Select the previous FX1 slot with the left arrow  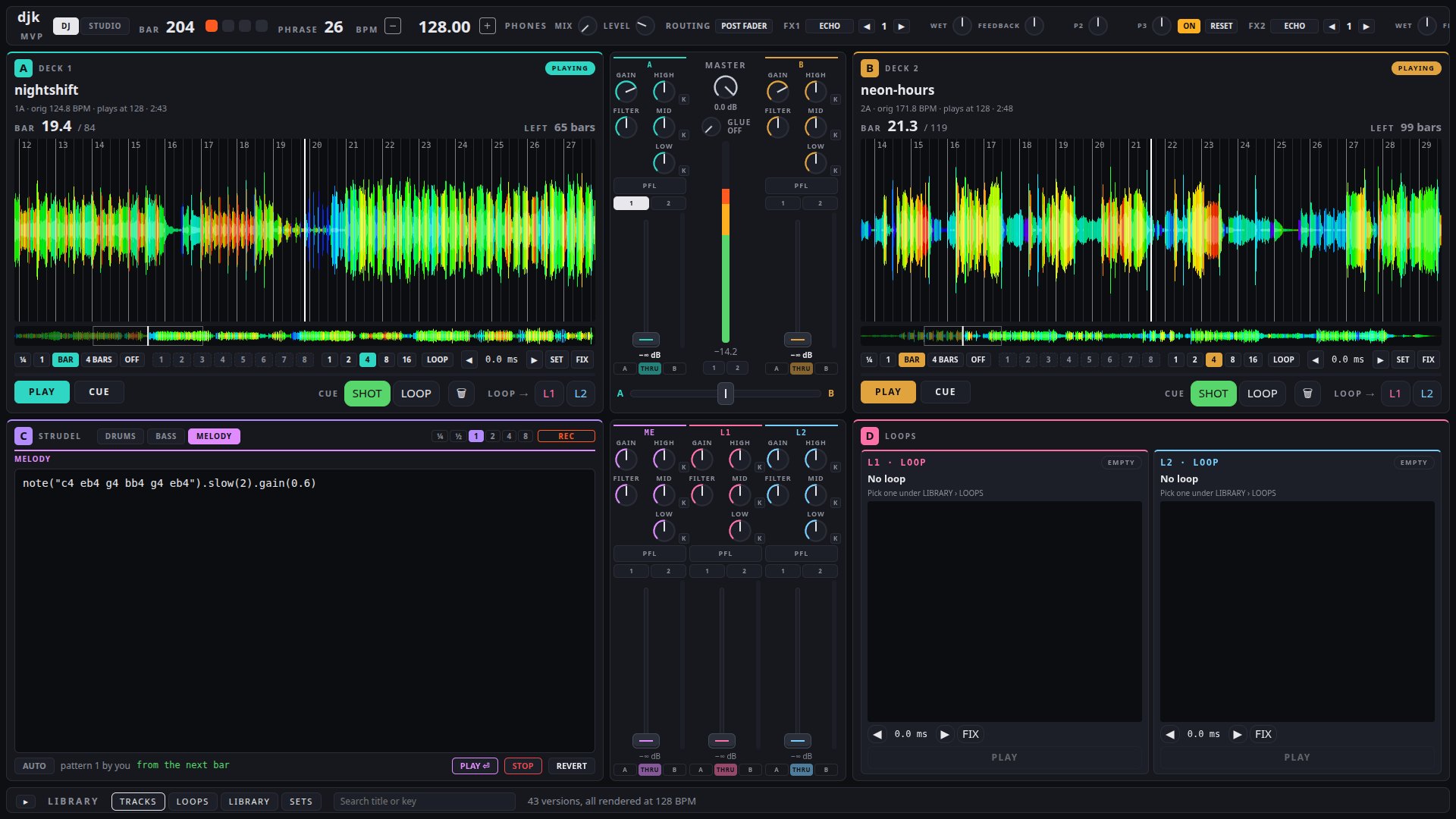click(x=867, y=26)
